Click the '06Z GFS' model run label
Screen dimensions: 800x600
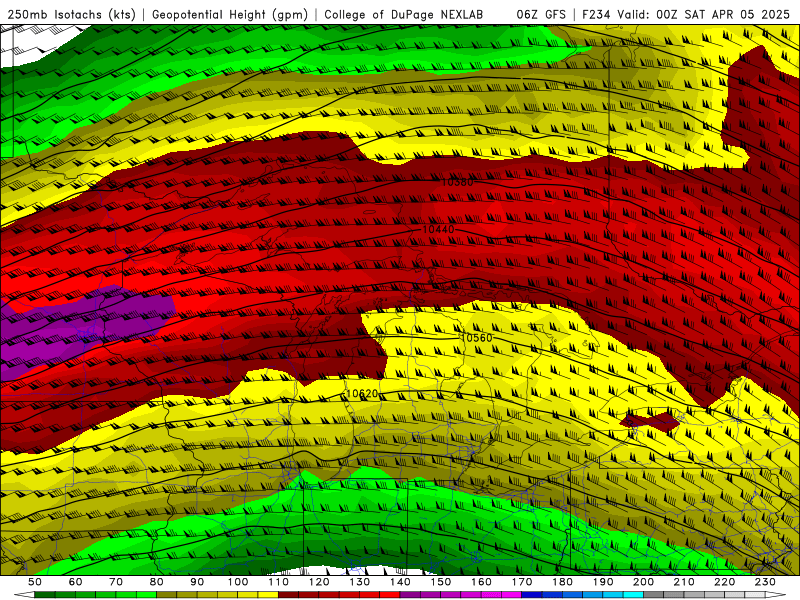[x=541, y=14]
